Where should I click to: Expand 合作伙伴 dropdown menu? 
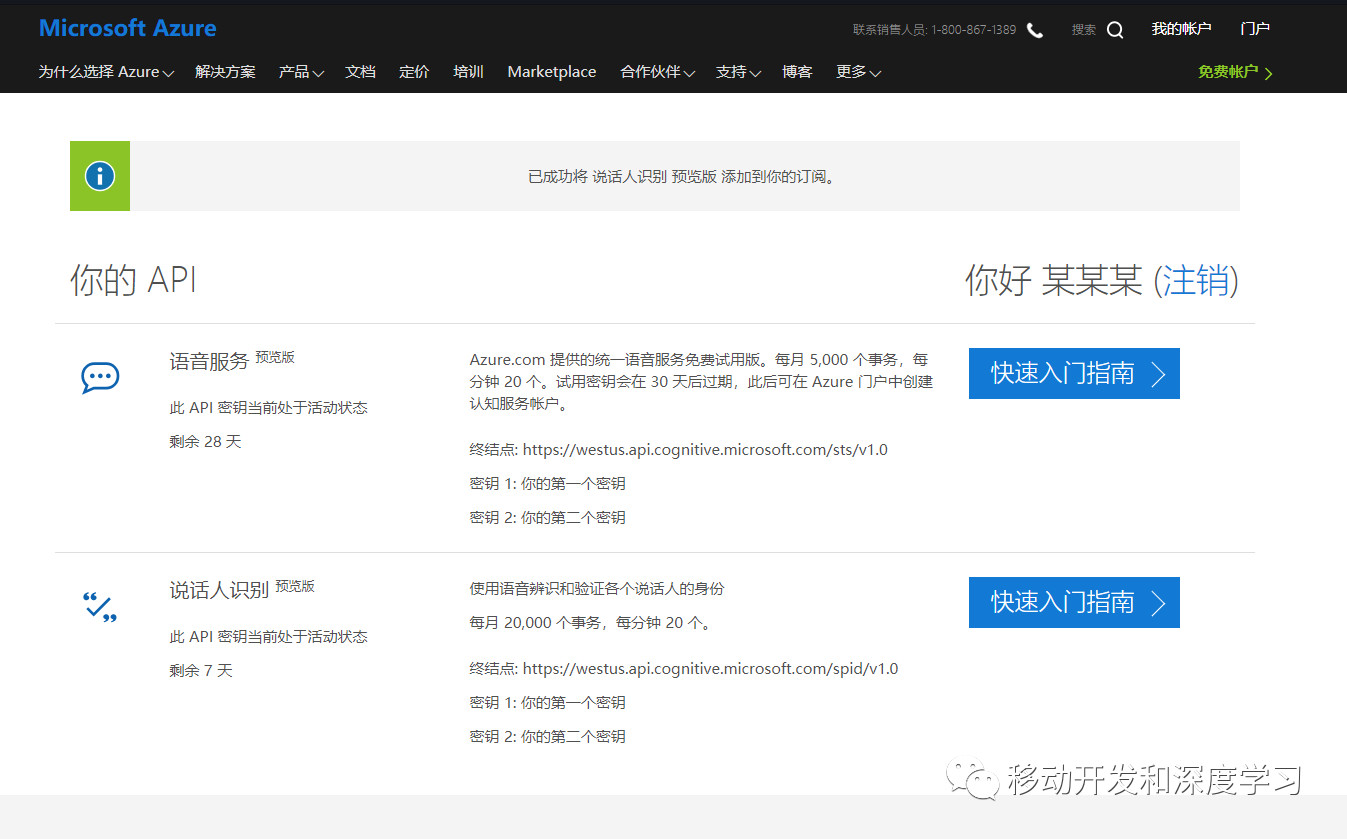point(658,72)
